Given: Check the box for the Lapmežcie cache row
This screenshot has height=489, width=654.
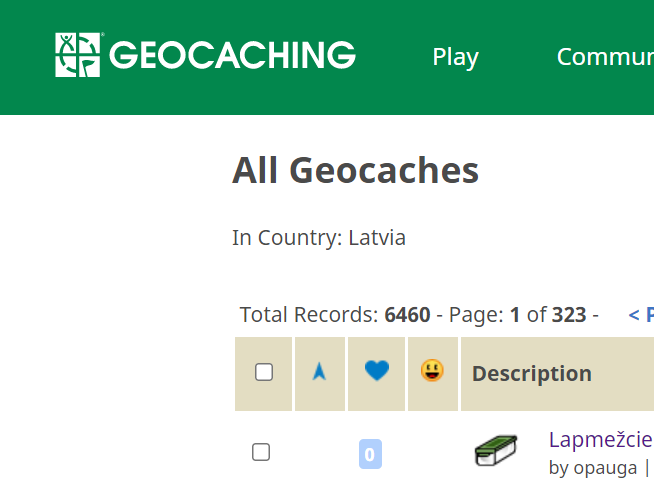Looking at the screenshot, I should 261,452.
